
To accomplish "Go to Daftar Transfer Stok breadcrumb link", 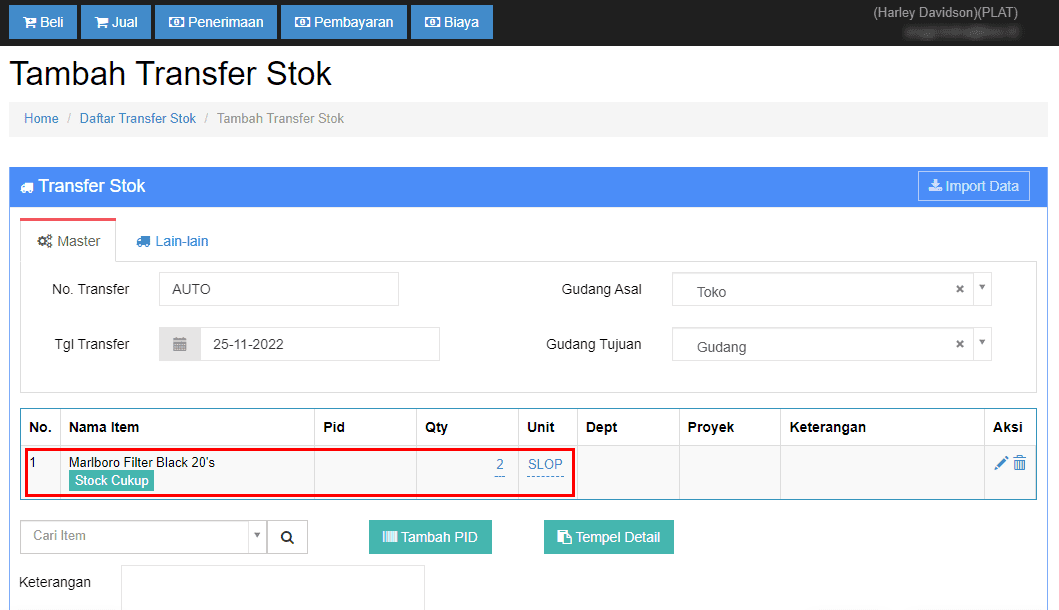I will click(138, 118).
